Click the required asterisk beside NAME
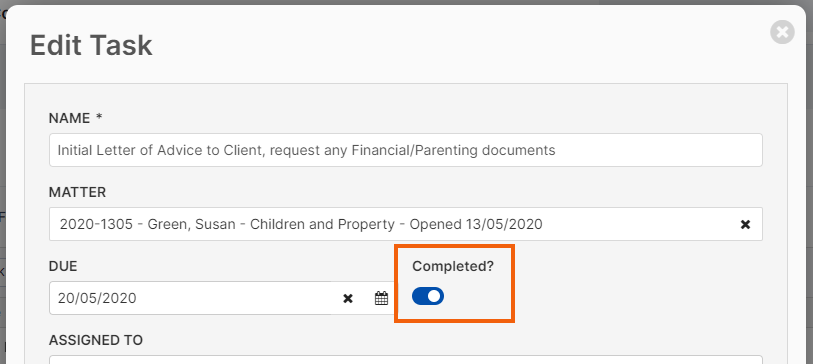Screen dimensions: 813x364 point(99,117)
